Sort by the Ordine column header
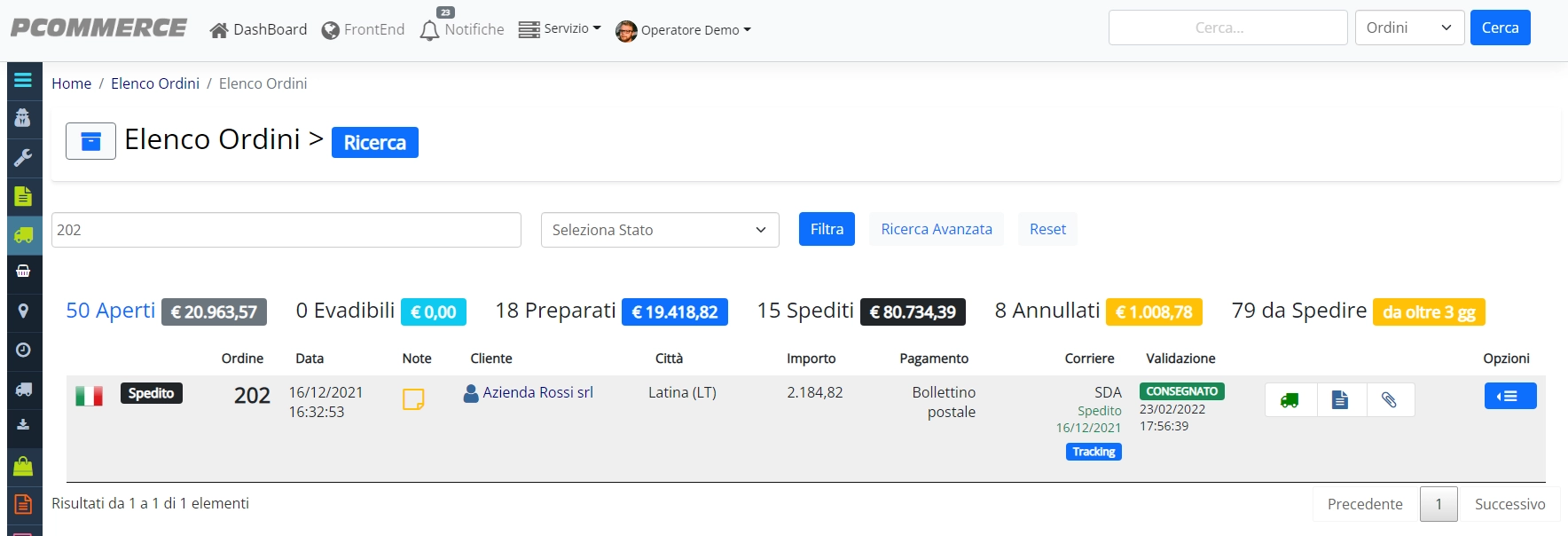This screenshot has height=536, width=1568. point(242,359)
